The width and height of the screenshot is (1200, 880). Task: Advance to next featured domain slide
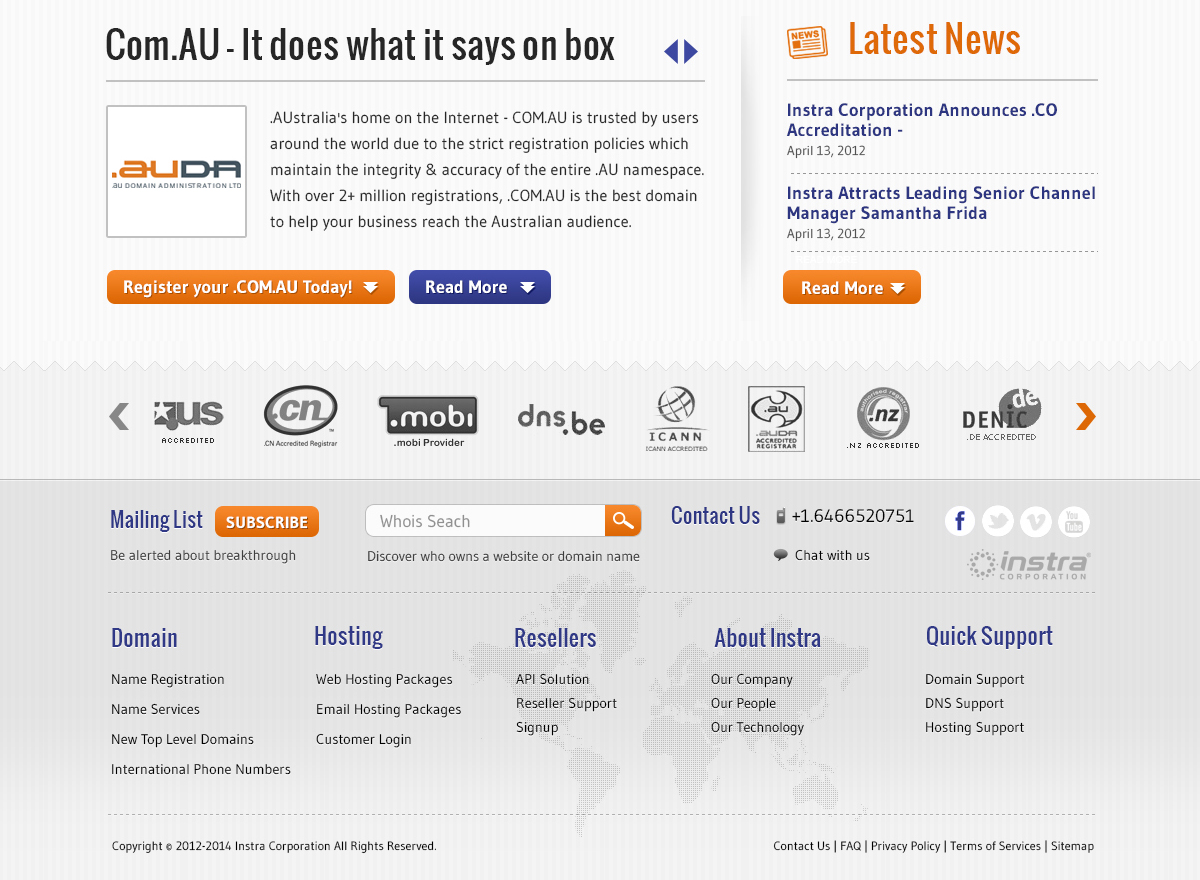[691, 52]
